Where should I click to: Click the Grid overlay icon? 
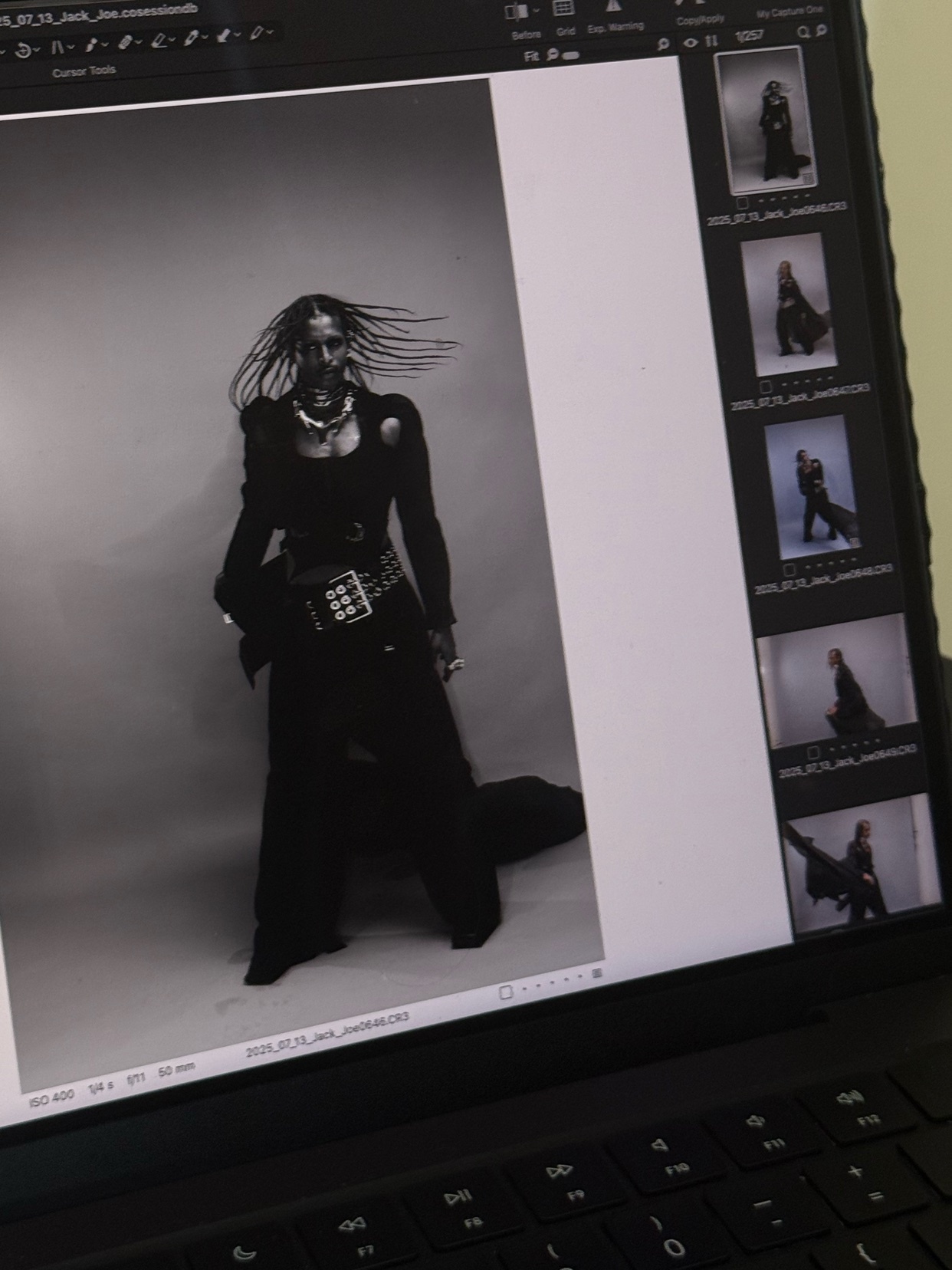[x=563, y=9]
